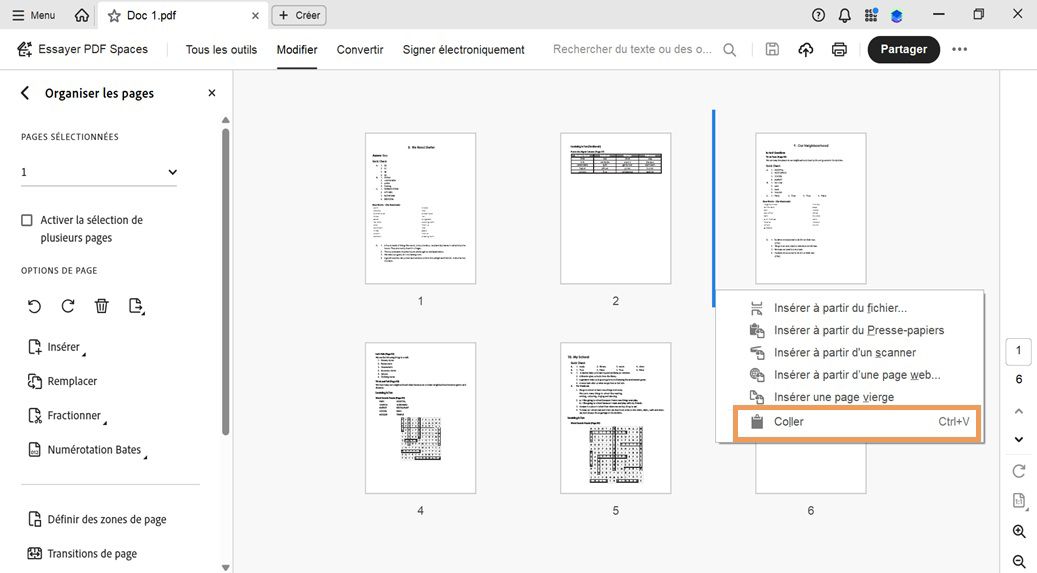Image resolution: width=1037 pixels, height=573 pixels.
Task: Click the search magnifier icon
Action: pos(729,50)
